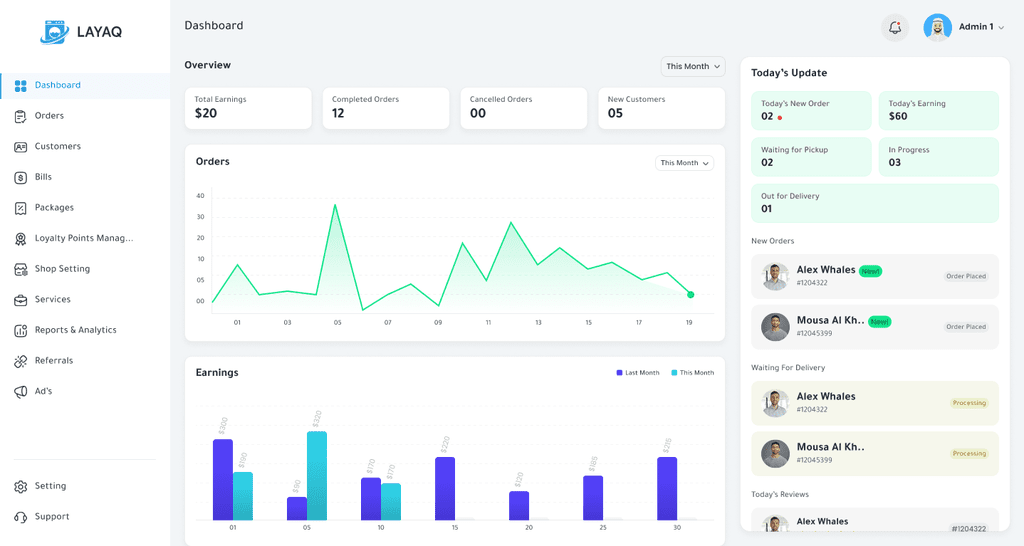Open the Orders chart This Month dropdown
Screen dimensions: 1024x546
pyautogui.click(x=684, y=163)
